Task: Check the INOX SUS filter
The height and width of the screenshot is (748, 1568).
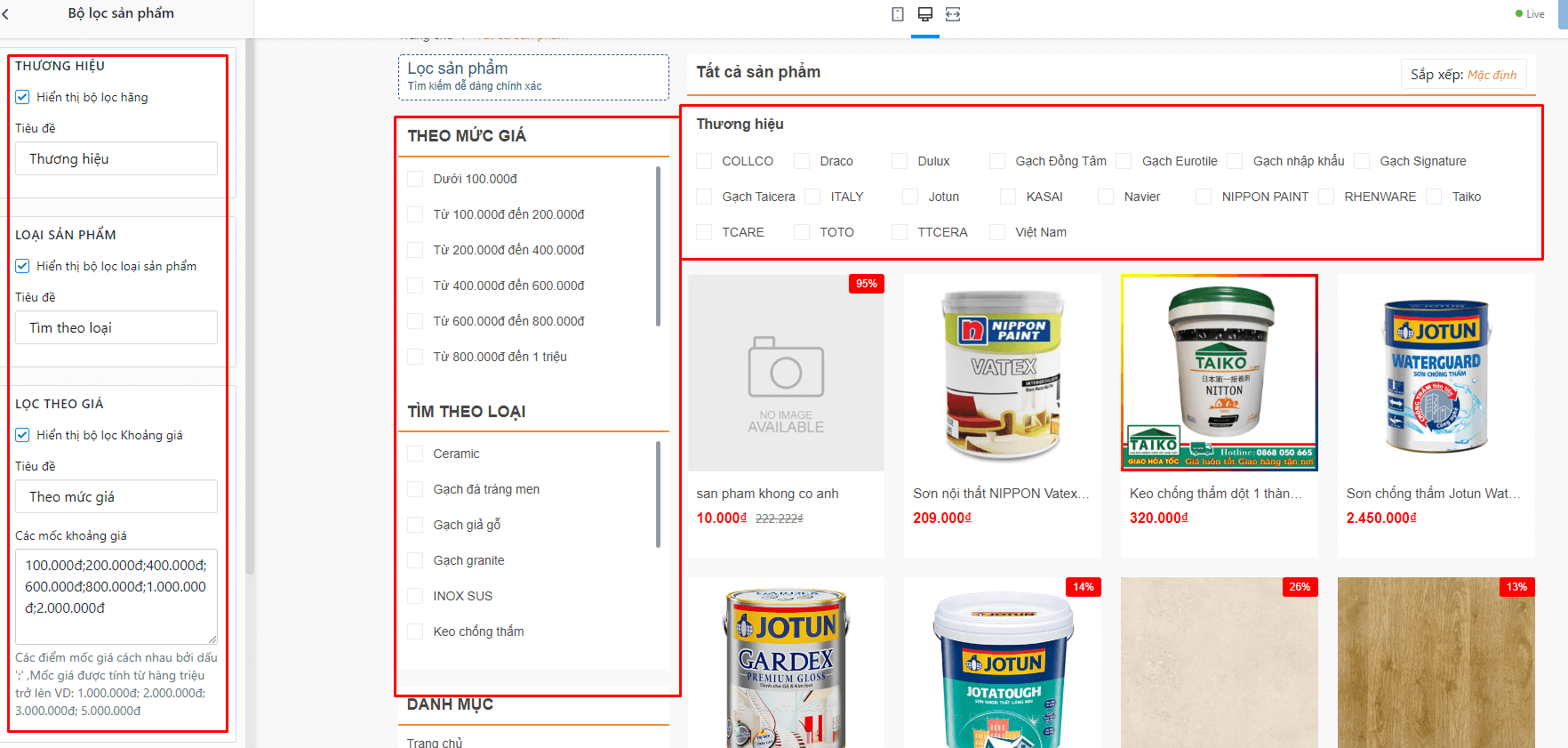Action: point(415,596)
